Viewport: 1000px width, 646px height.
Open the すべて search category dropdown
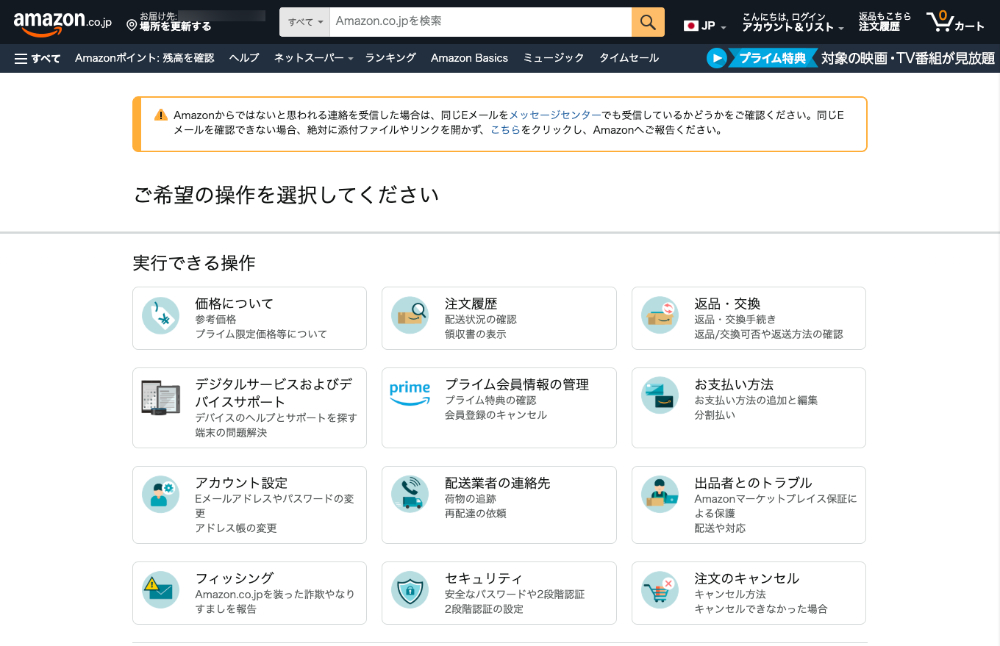(x=305, y=22)
